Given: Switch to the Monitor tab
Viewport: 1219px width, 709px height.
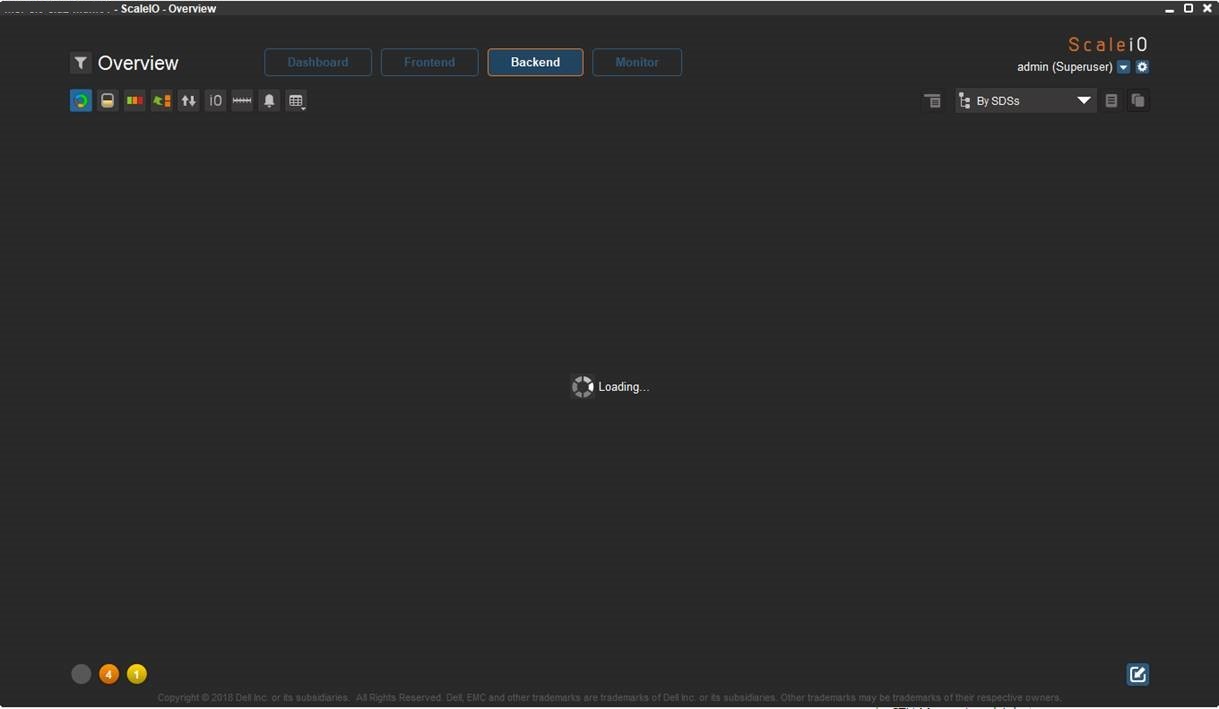Looking at the screenshot, I should click(x=637, y=61).
